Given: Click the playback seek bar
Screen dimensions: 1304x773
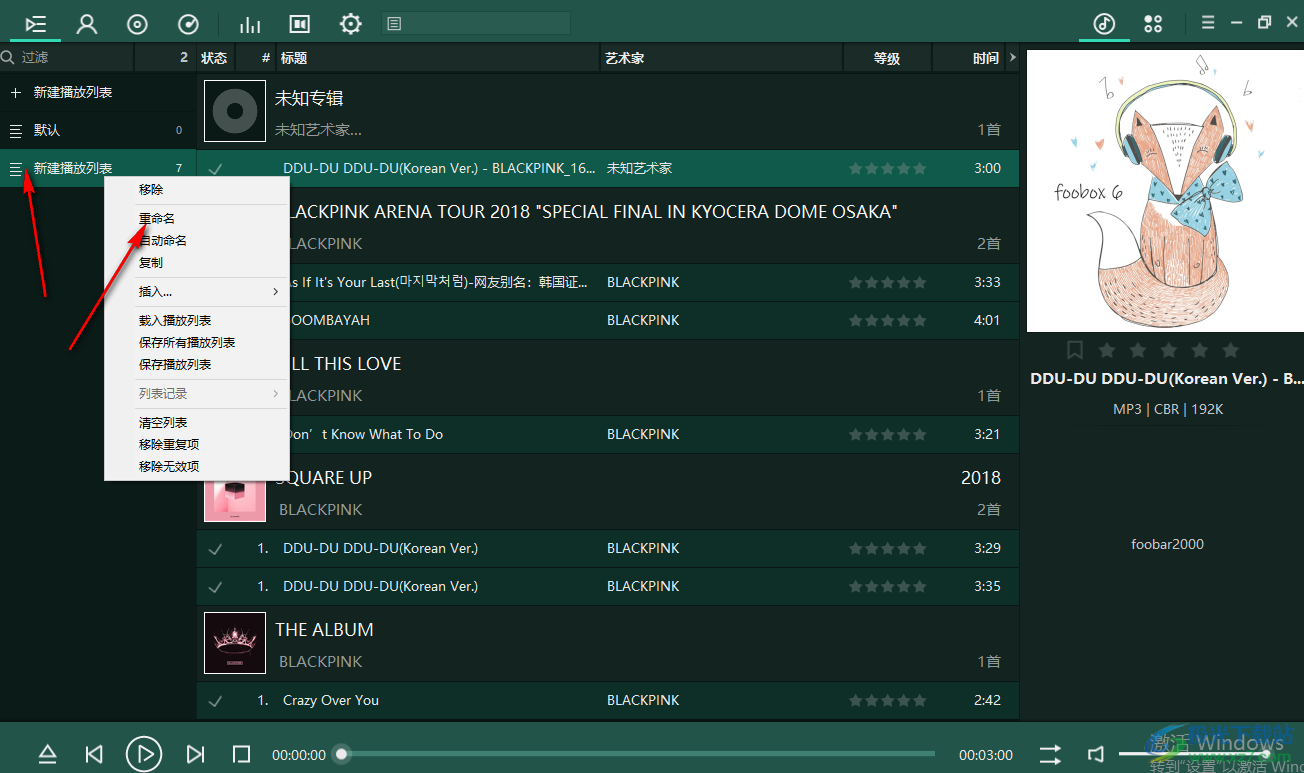Looking at the screenshot, I should 638,754.
